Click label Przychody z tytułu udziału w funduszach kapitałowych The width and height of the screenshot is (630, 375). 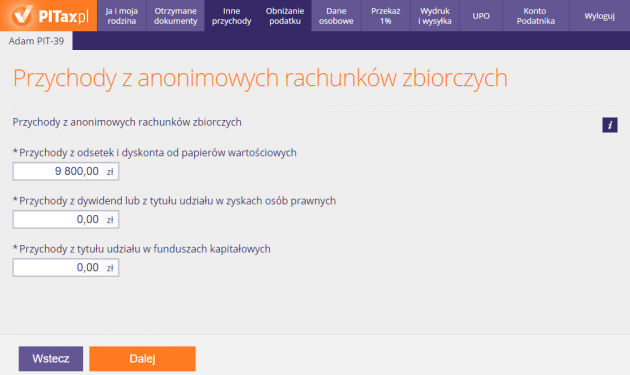[141, 249]
